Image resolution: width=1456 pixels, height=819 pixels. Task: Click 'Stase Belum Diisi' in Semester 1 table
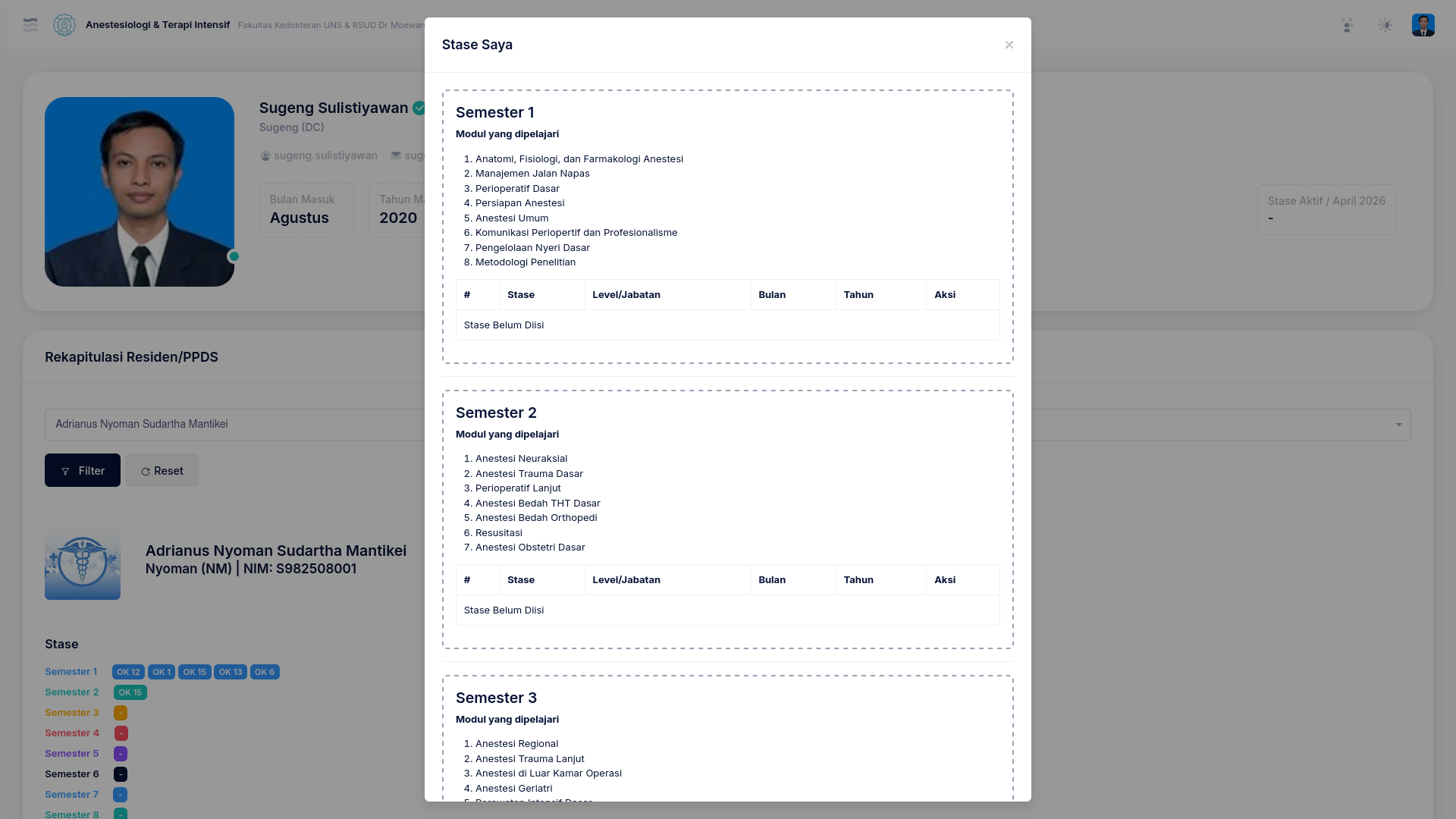tap(504, 325)
